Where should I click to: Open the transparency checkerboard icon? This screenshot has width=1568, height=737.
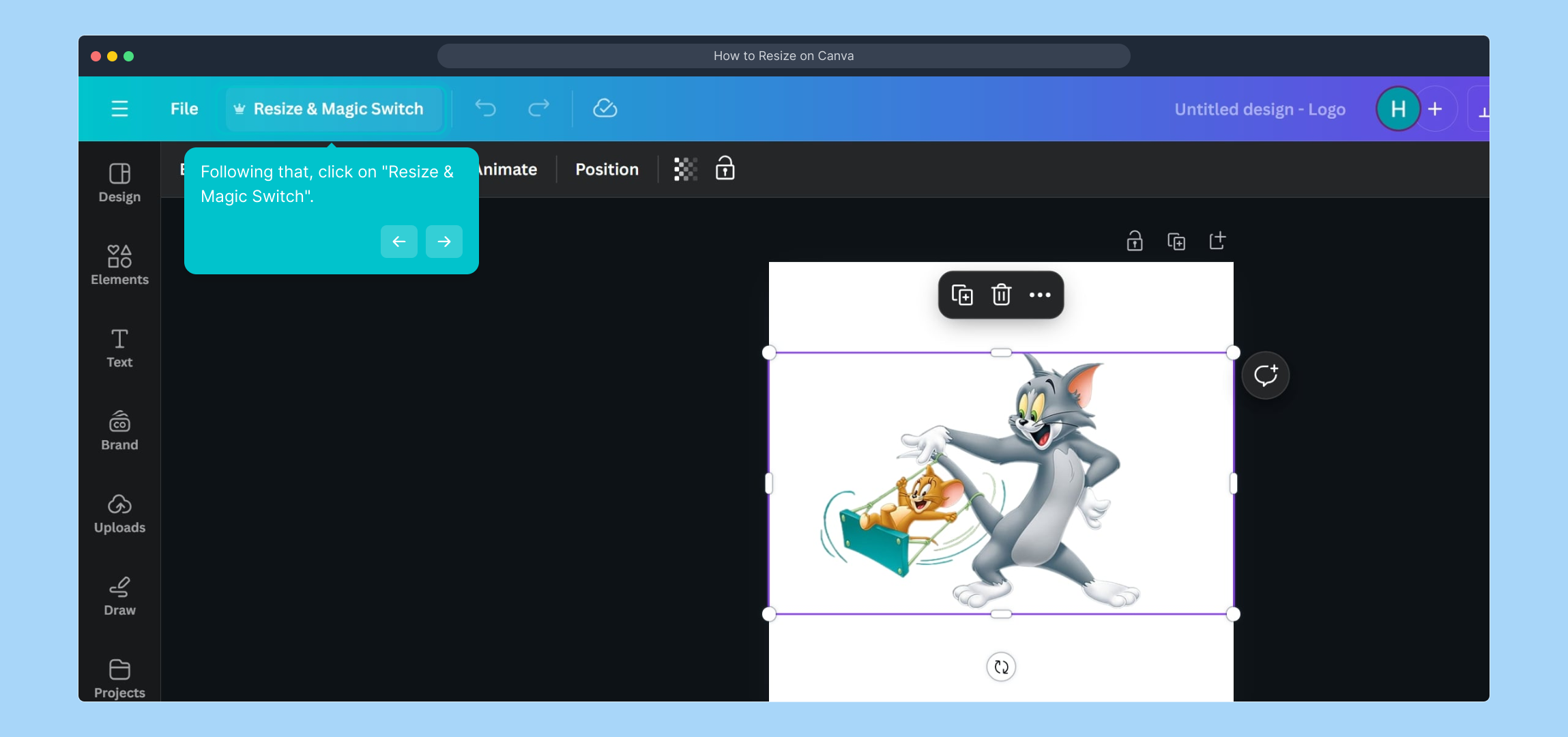click(685, 169)
